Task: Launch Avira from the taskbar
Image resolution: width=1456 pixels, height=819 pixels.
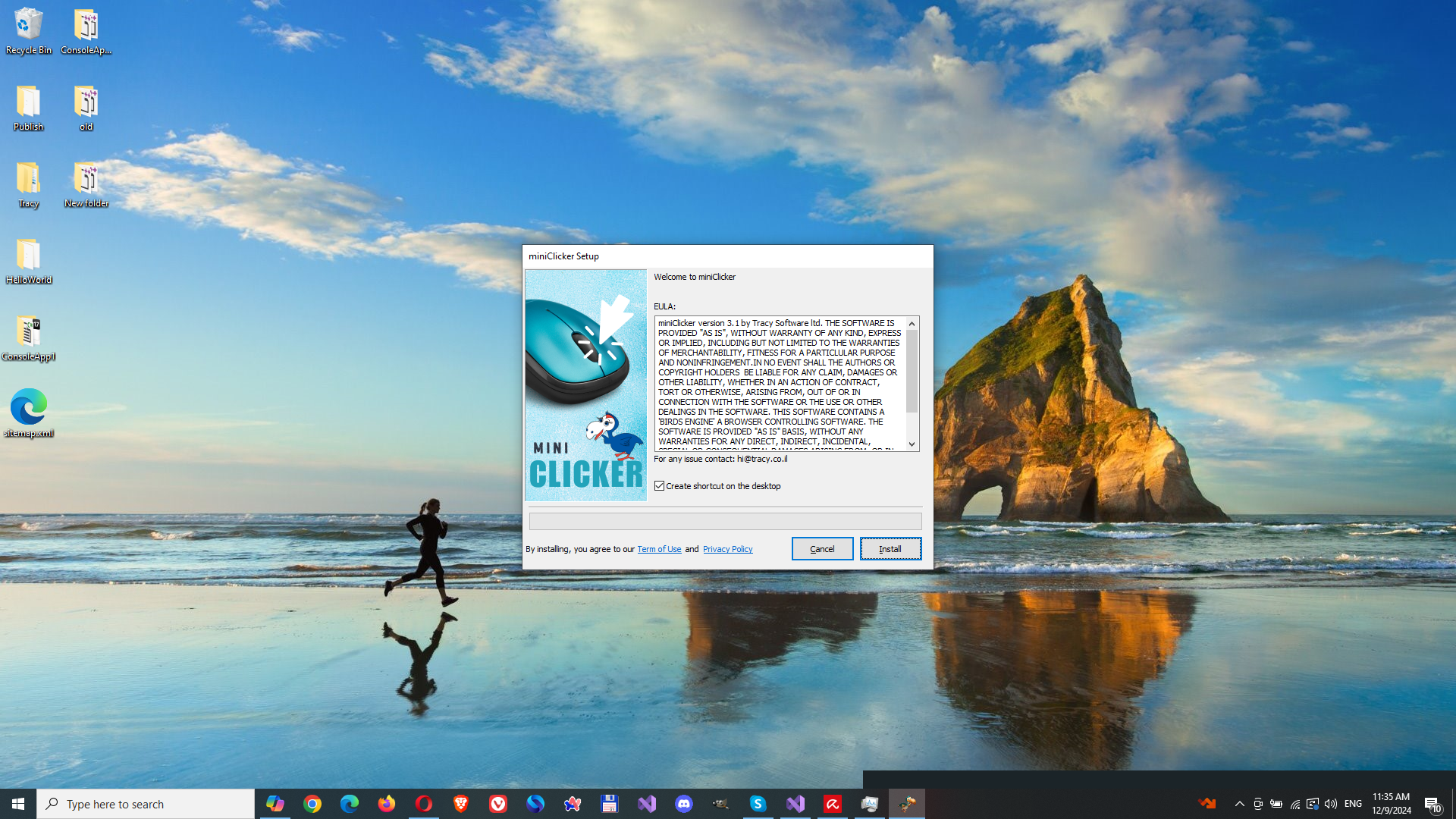Action: (x=833, y=803)
